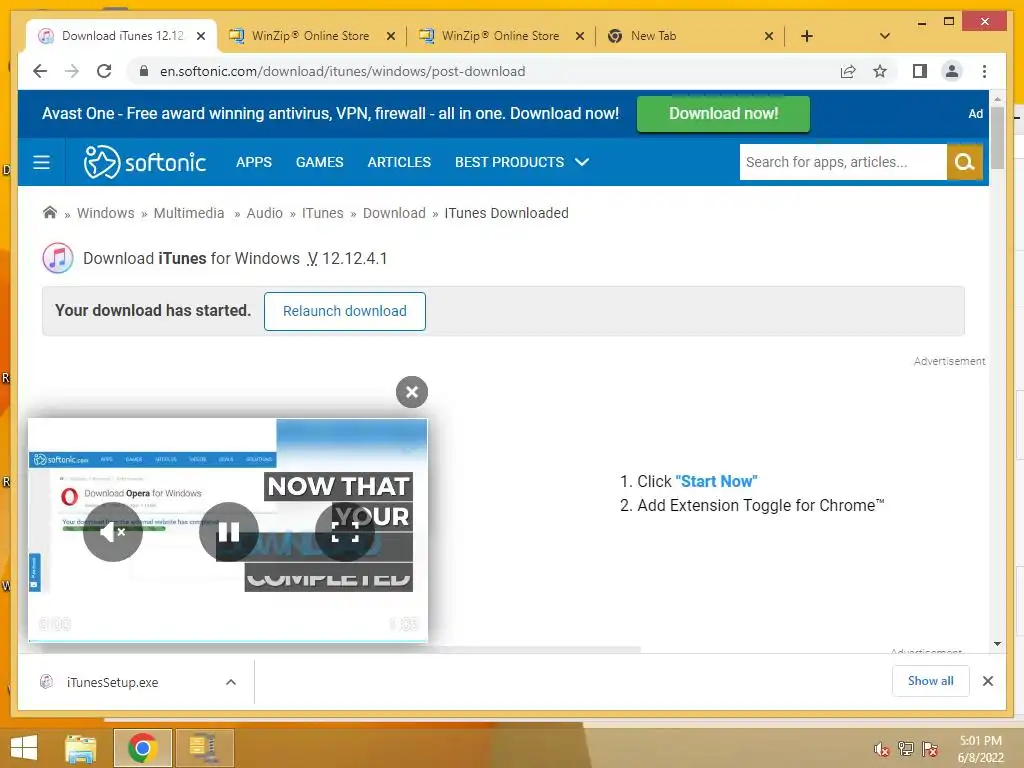This screenshot has width=1024, height=768.
Task: Expand the video to fullscreen
Action: [345, 532]
